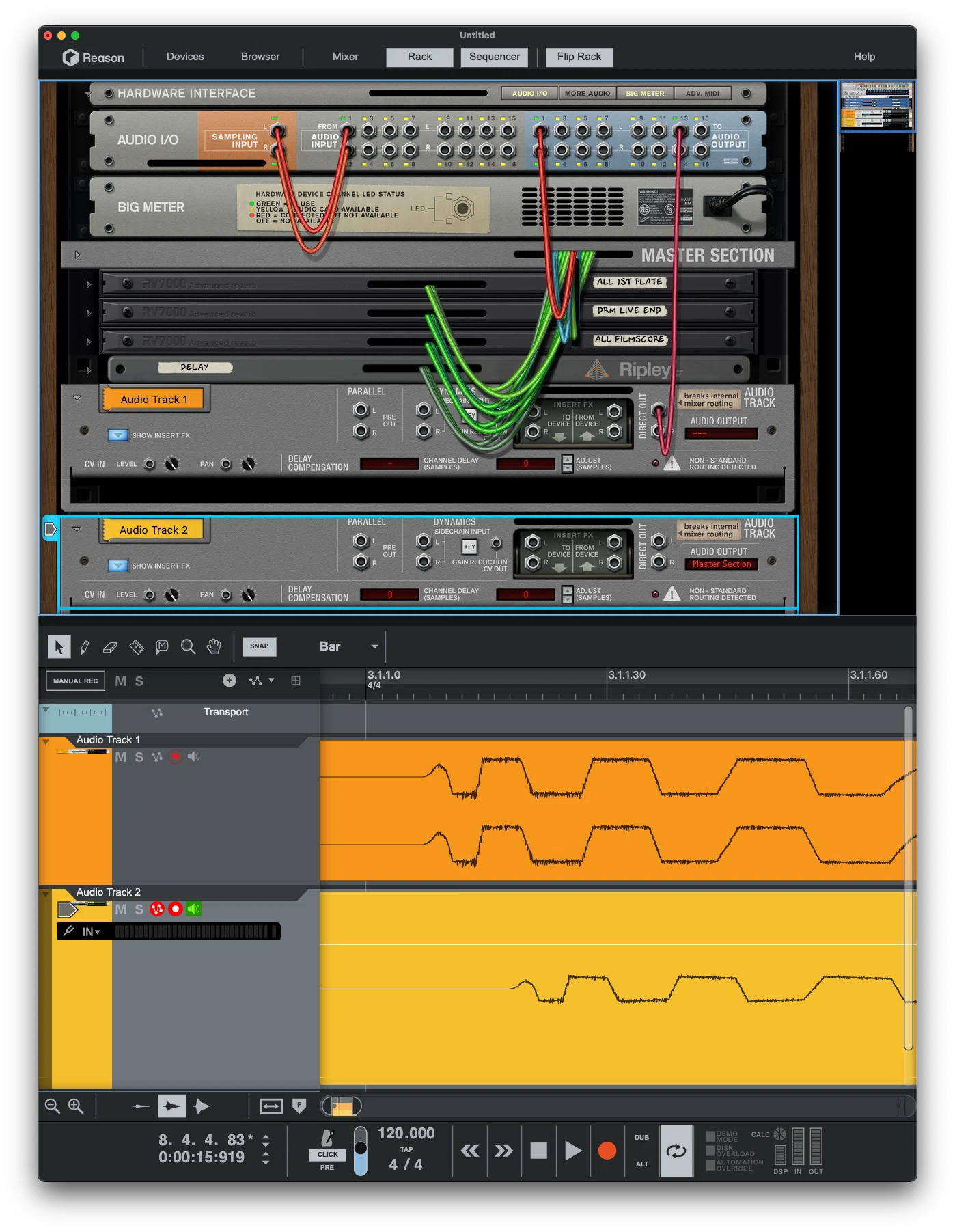Screen dimensions: 955x1232
Task: Click the ADV. MIDI button
Action: [702, 94]
